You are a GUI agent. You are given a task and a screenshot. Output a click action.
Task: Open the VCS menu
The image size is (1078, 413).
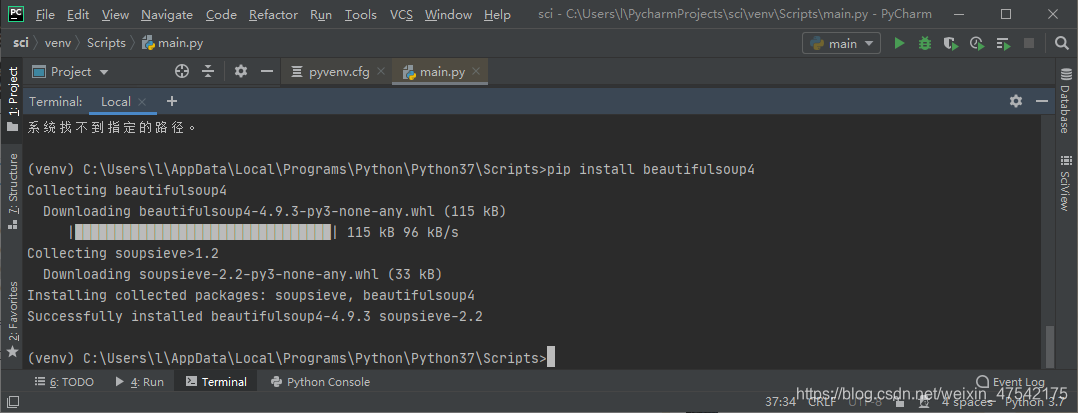click(402, 14)
